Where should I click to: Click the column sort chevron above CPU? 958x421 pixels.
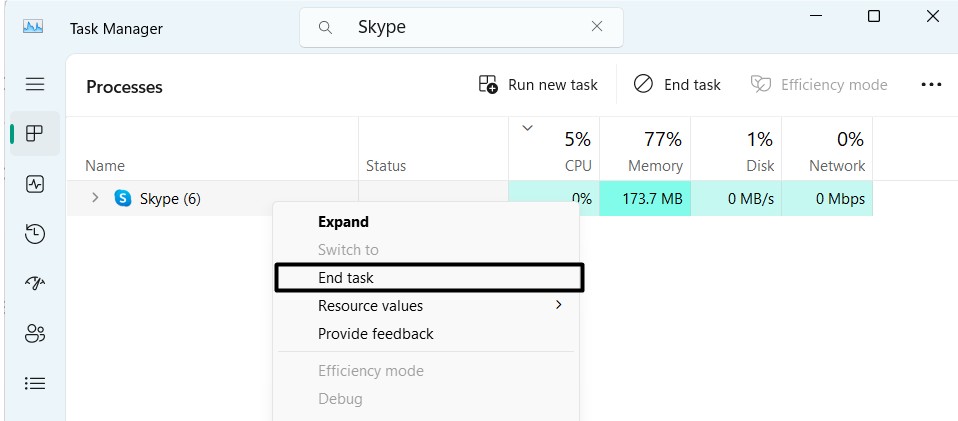pyautogui.click(x=528, y=128)
